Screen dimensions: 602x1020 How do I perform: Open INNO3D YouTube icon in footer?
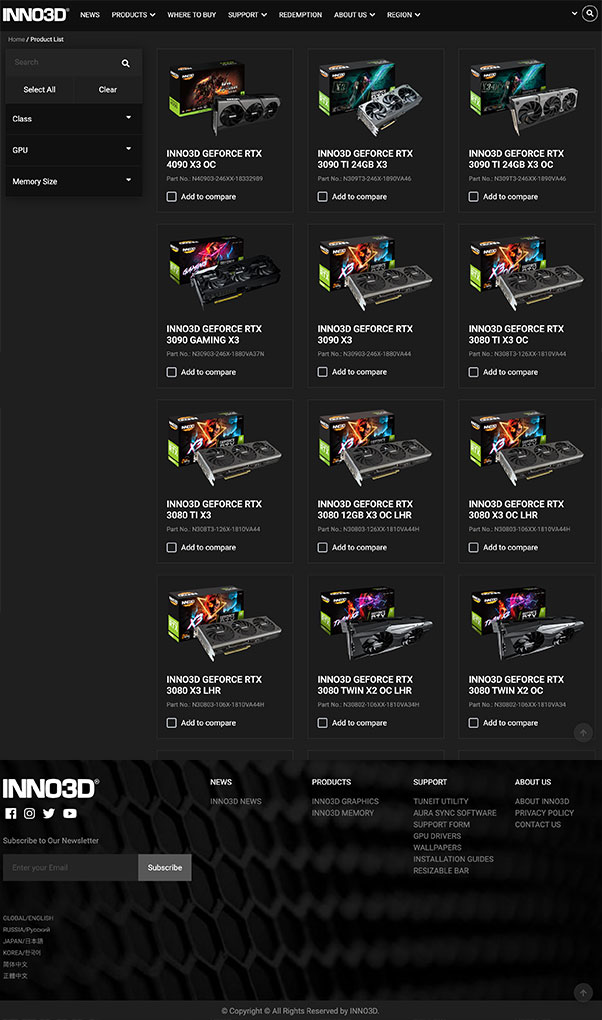point(70,813)
